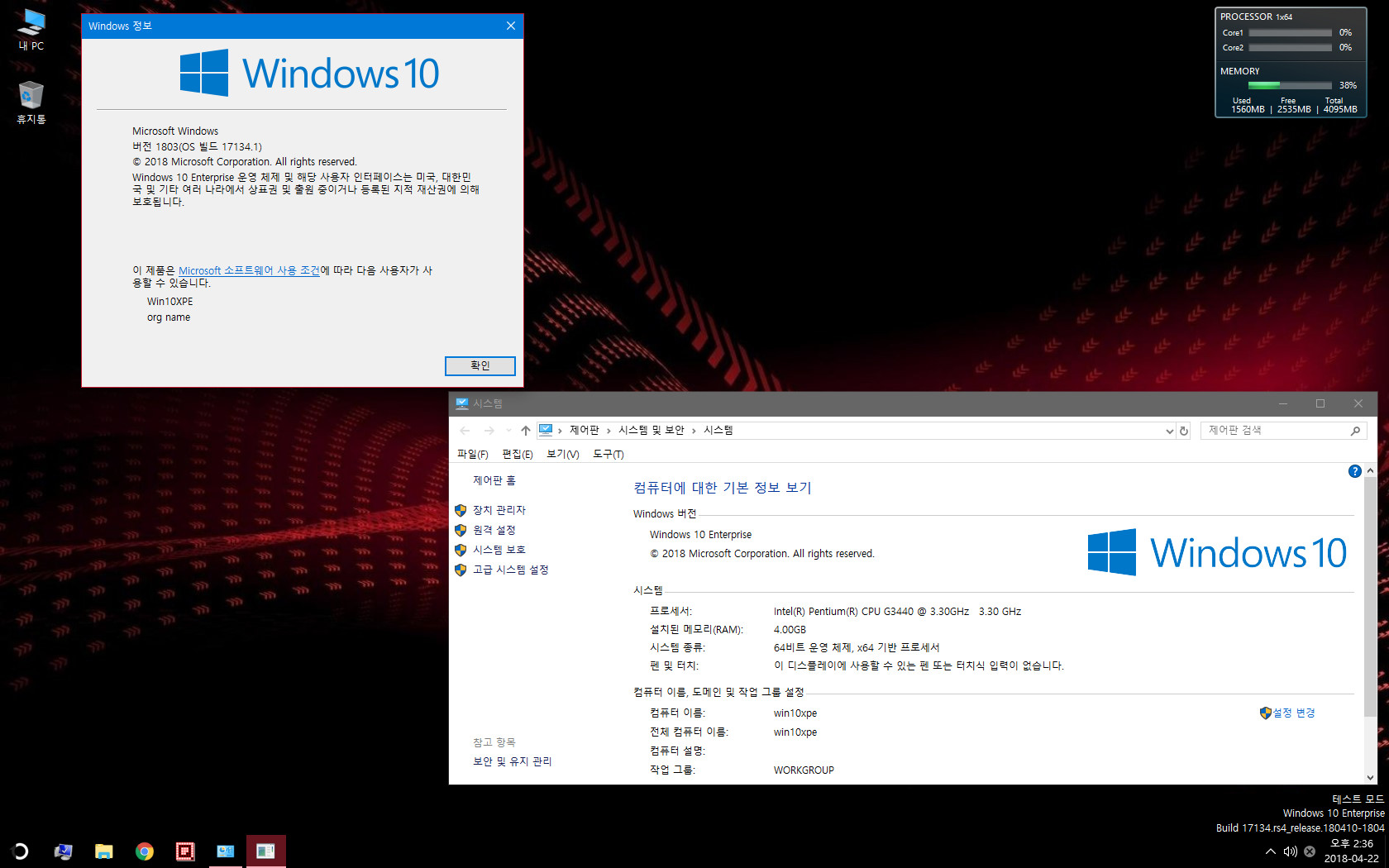Image resolution: width=1389 pixels, height=868 pixels.
Task: Open 시스템 보호 link
Action: (x=499, y=550)
